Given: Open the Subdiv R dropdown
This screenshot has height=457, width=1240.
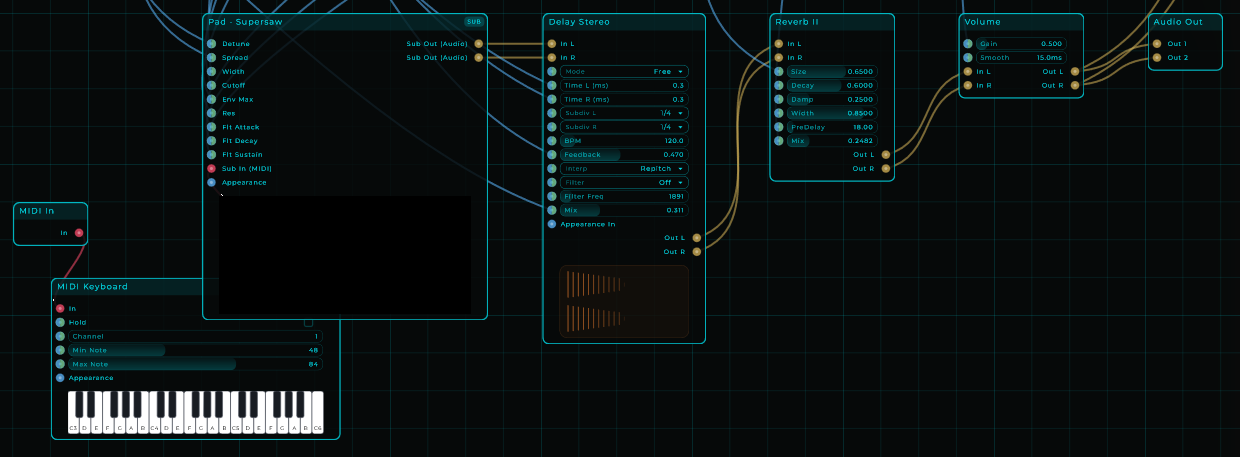Looking at the screenshot, I should (x=624, y=127).
